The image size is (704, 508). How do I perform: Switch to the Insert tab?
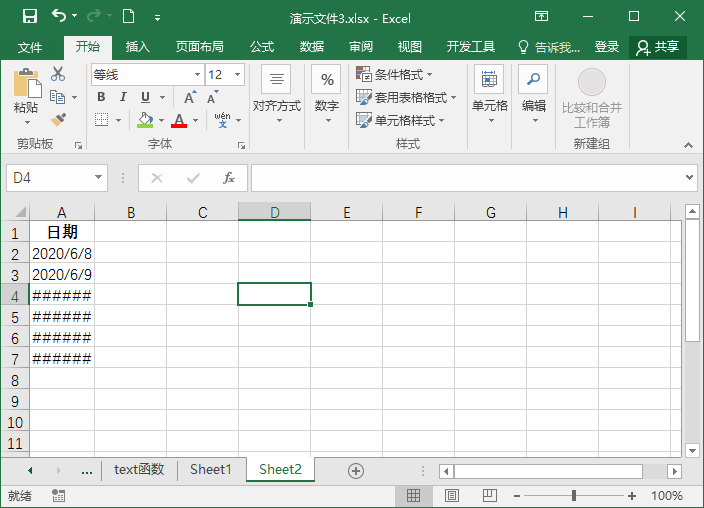point(137,47)
